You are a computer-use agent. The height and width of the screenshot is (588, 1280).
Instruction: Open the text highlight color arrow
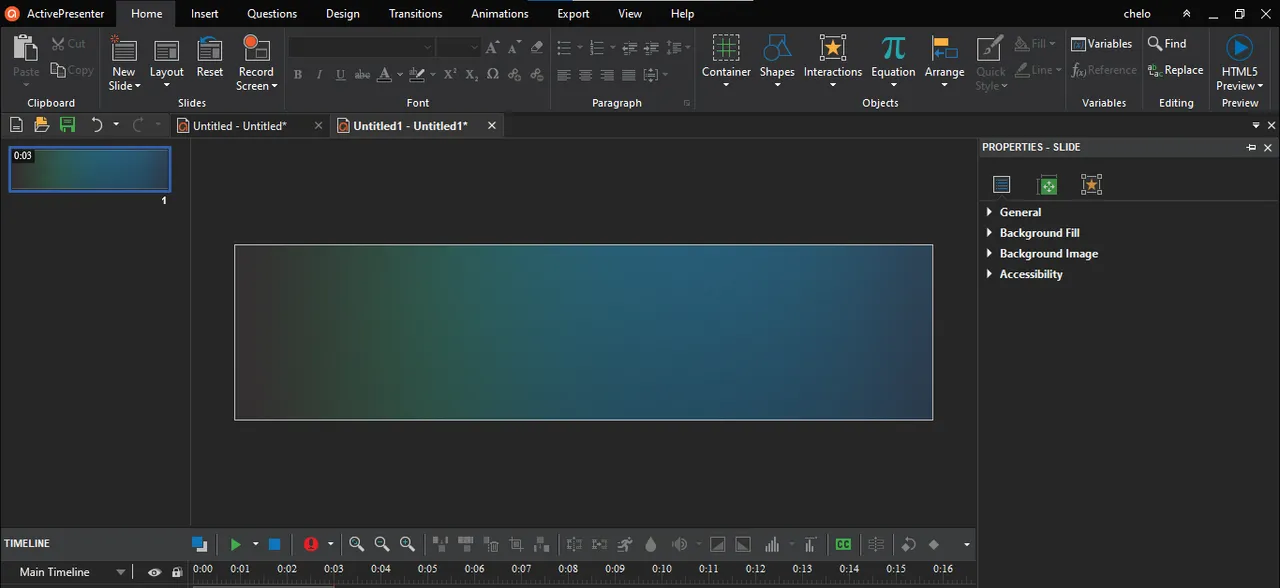pos(433,75)
